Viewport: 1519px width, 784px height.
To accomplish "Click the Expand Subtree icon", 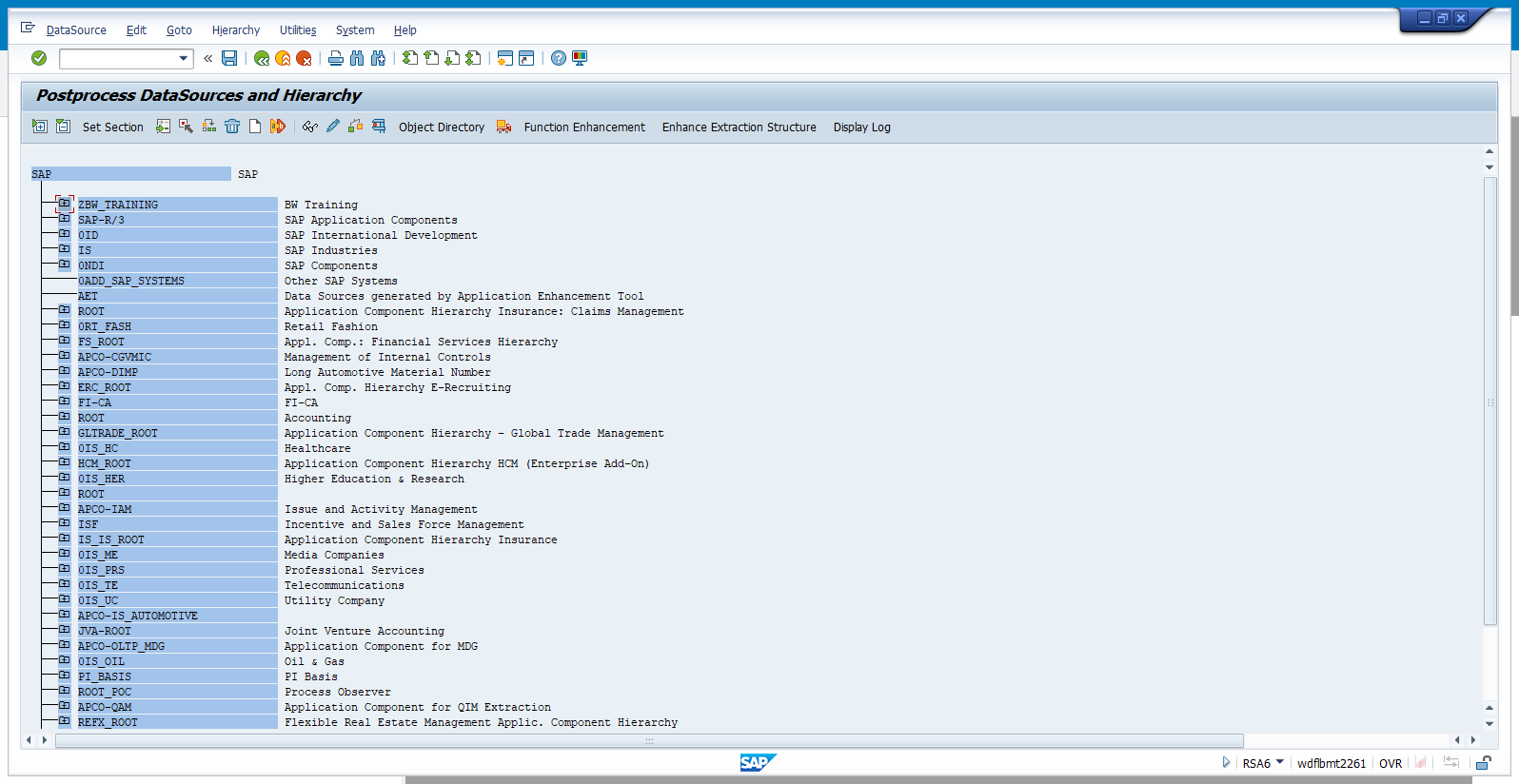I will coord(40,127).
